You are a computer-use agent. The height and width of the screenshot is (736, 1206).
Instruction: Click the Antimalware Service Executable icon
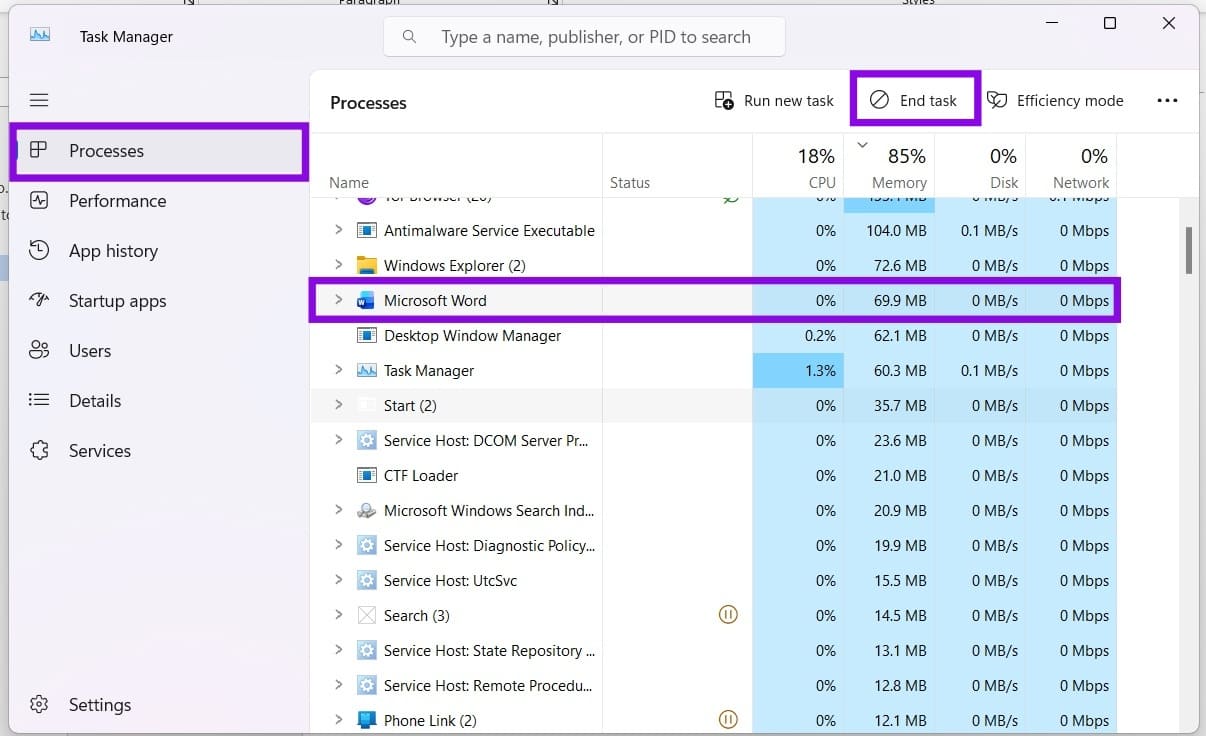click(x=366, y=230)
